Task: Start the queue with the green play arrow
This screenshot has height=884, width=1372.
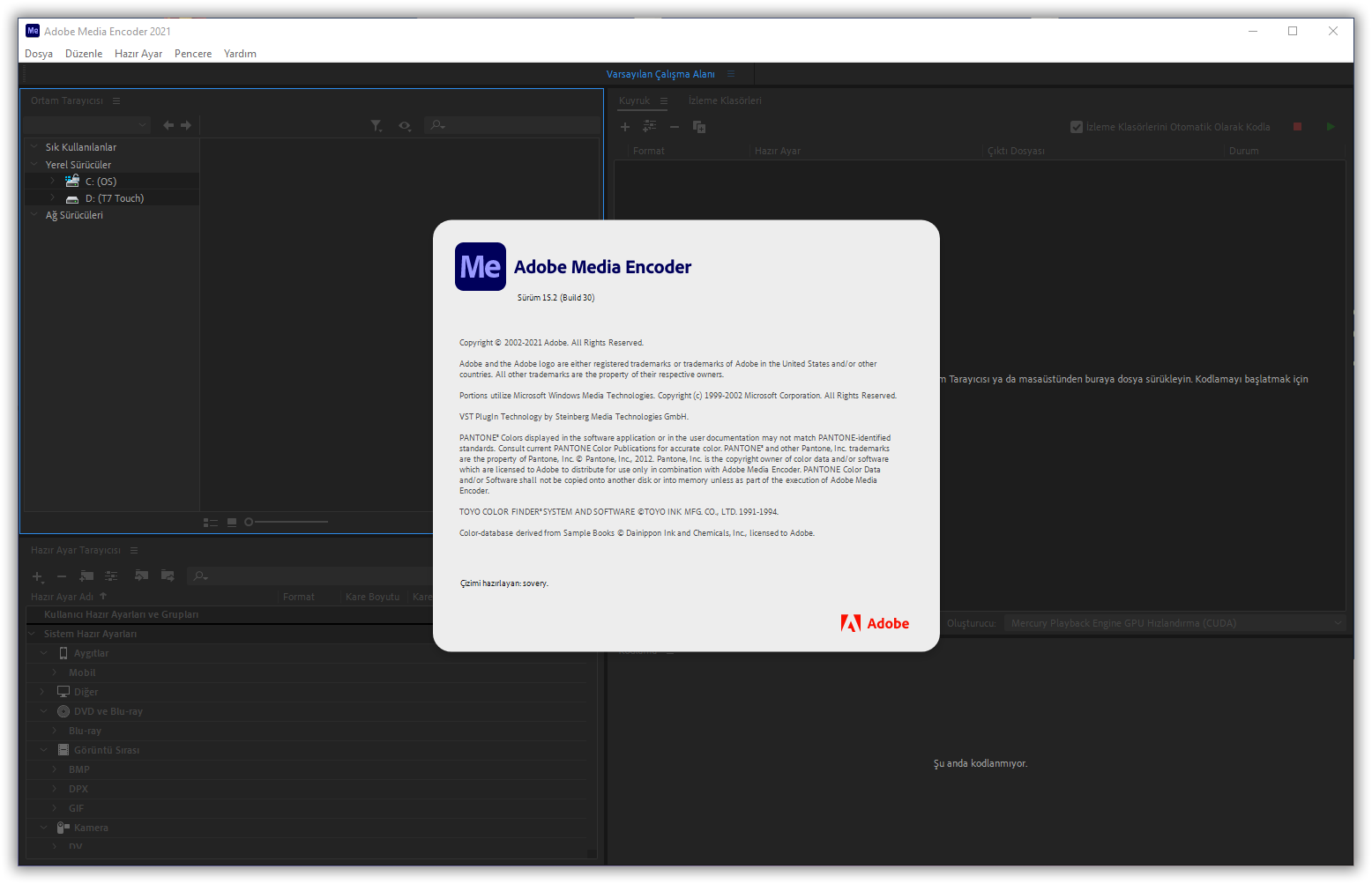Action: coord(1331,127)
